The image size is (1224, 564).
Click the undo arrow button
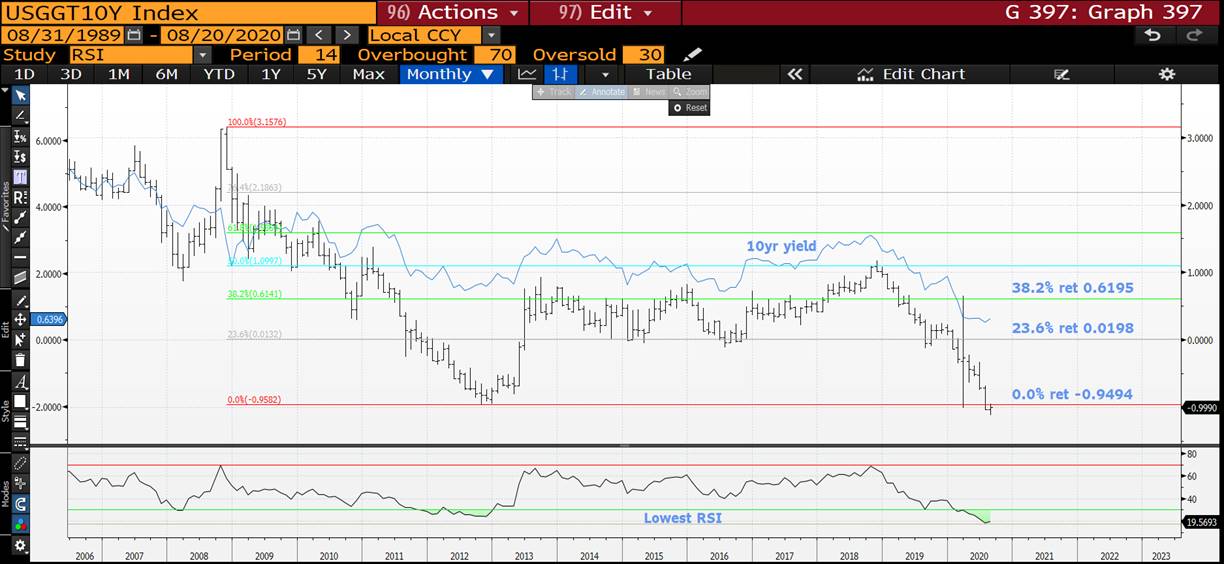[x=1153, y=34]
